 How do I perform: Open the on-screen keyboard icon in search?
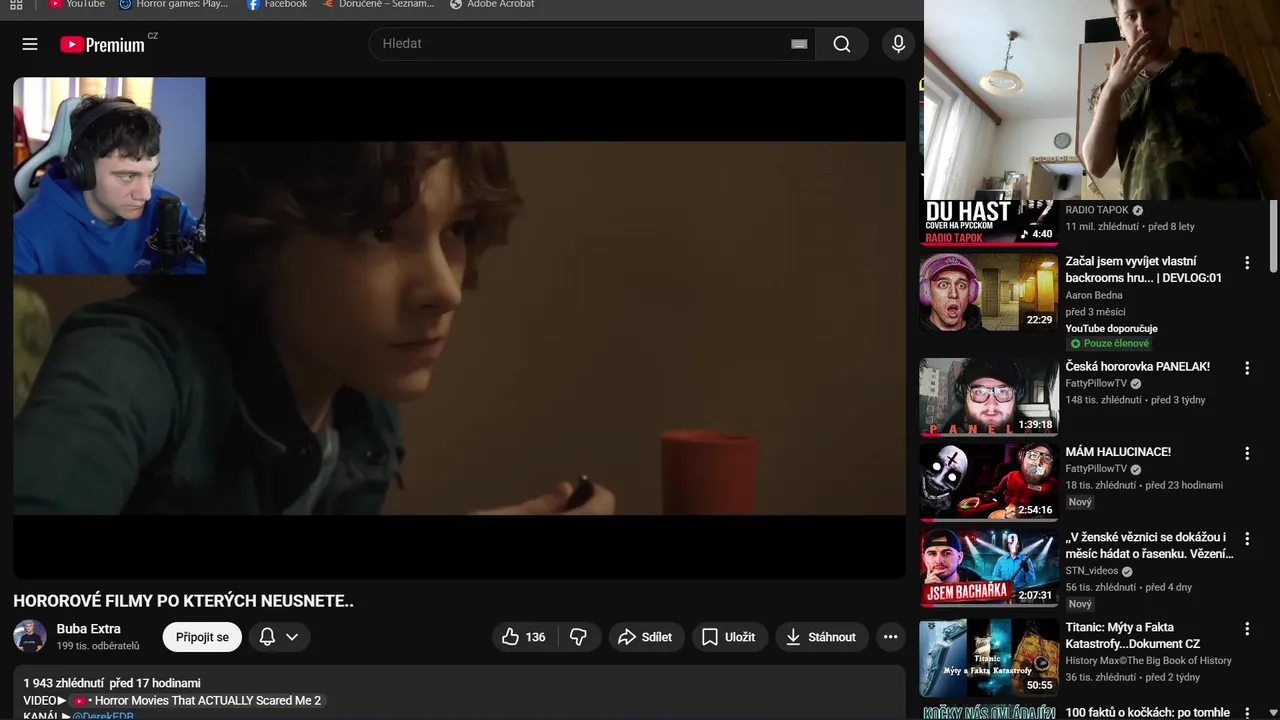coord(799,44)
